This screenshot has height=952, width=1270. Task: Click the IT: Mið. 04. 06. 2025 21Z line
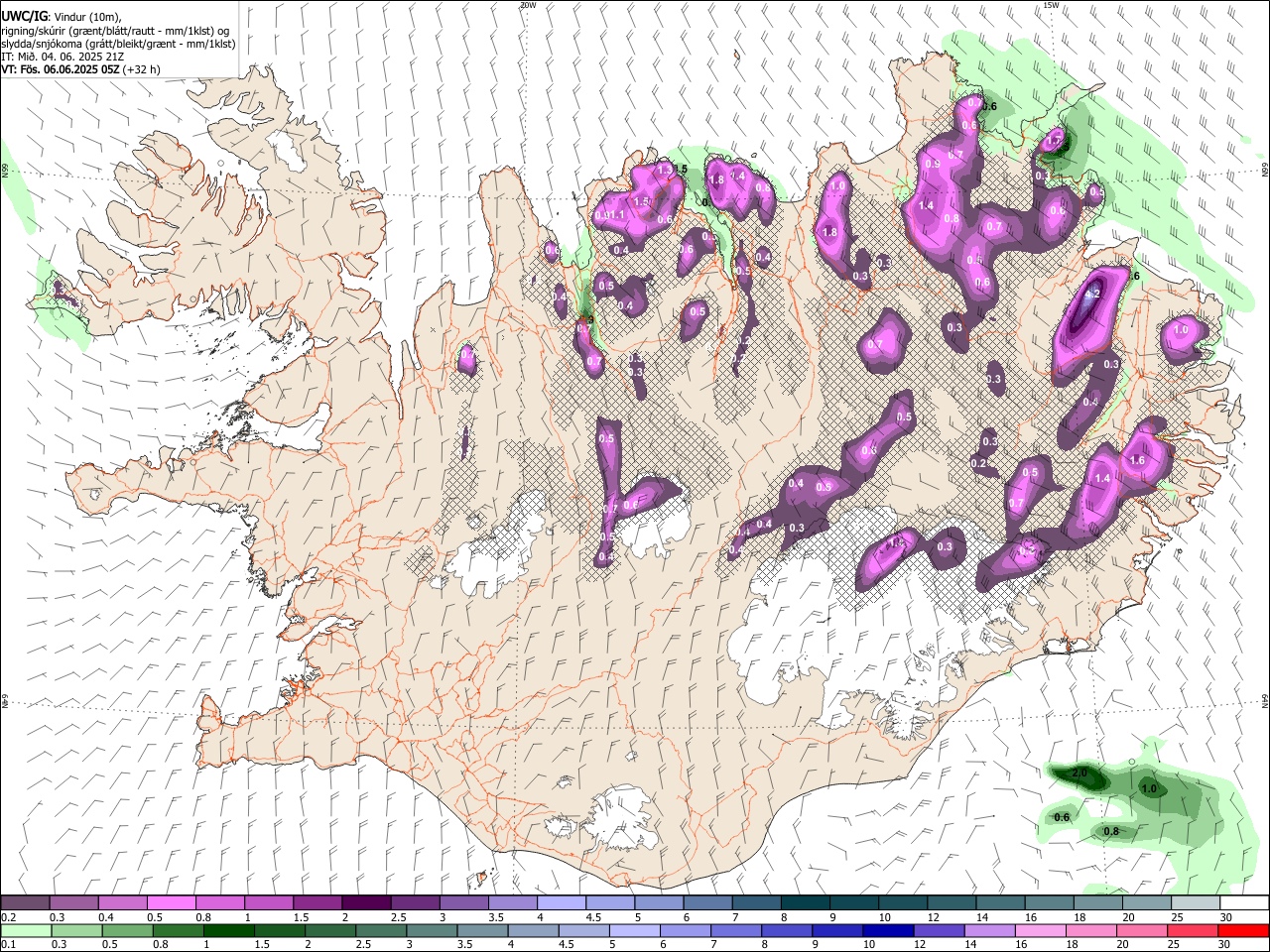(x=62, y=57)
